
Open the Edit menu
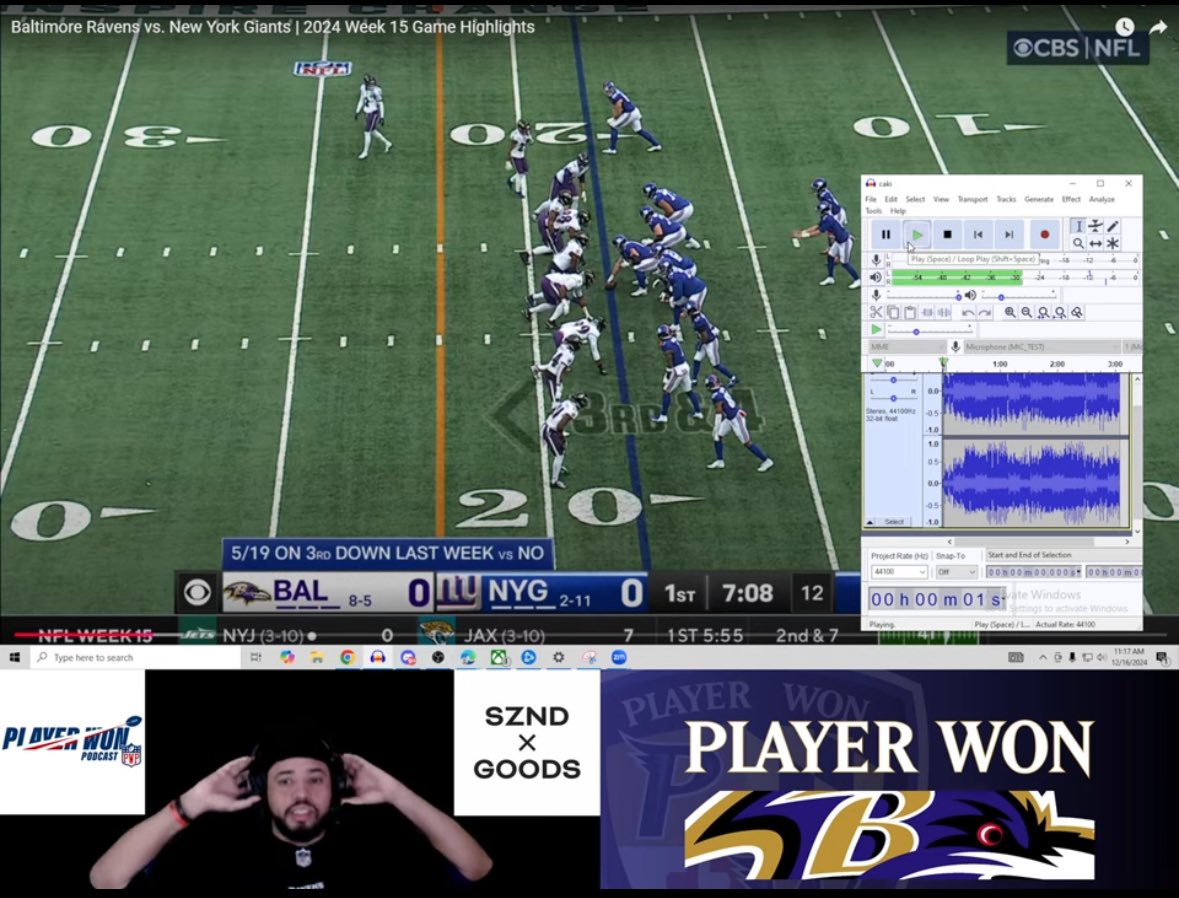click(891, 199)
